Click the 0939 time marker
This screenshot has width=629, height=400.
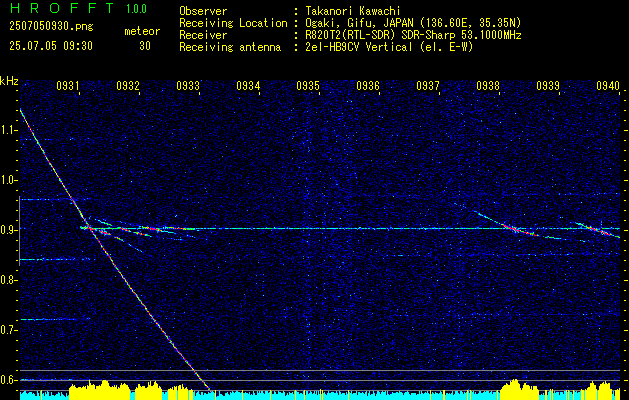pos(548,85)
